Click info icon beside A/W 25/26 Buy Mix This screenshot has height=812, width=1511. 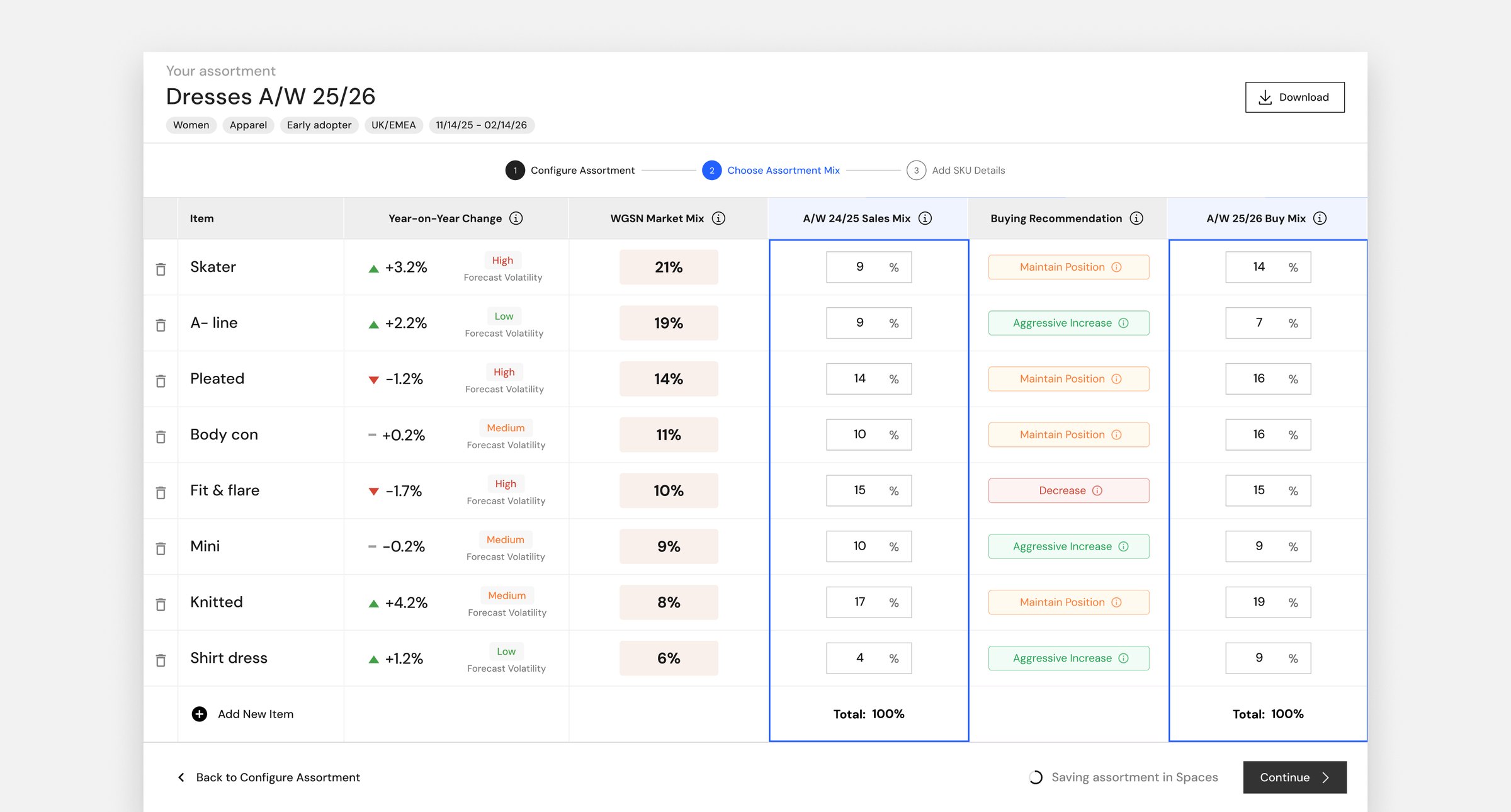(x=1320, y=218)
